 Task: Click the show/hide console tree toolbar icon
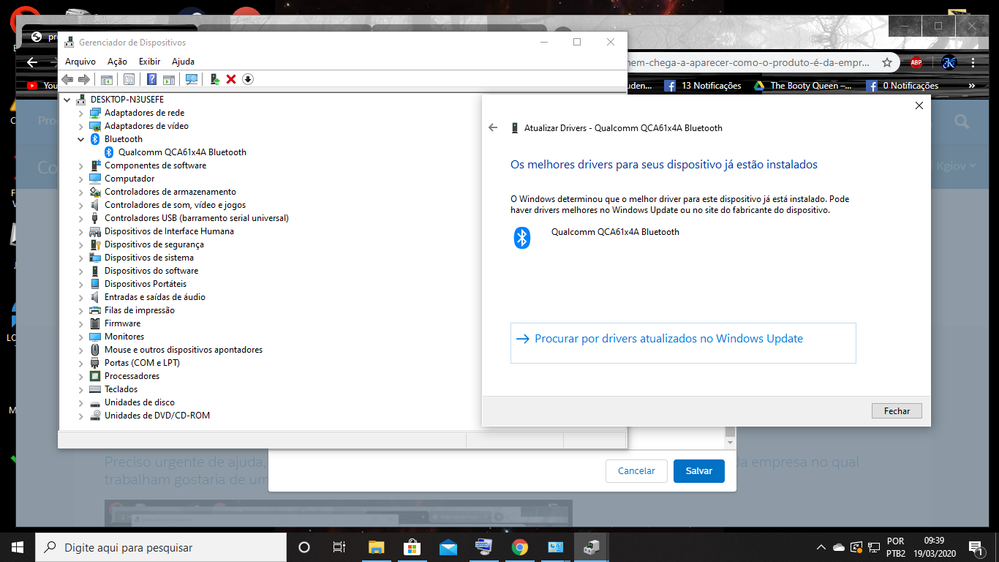tap(106, 79)
